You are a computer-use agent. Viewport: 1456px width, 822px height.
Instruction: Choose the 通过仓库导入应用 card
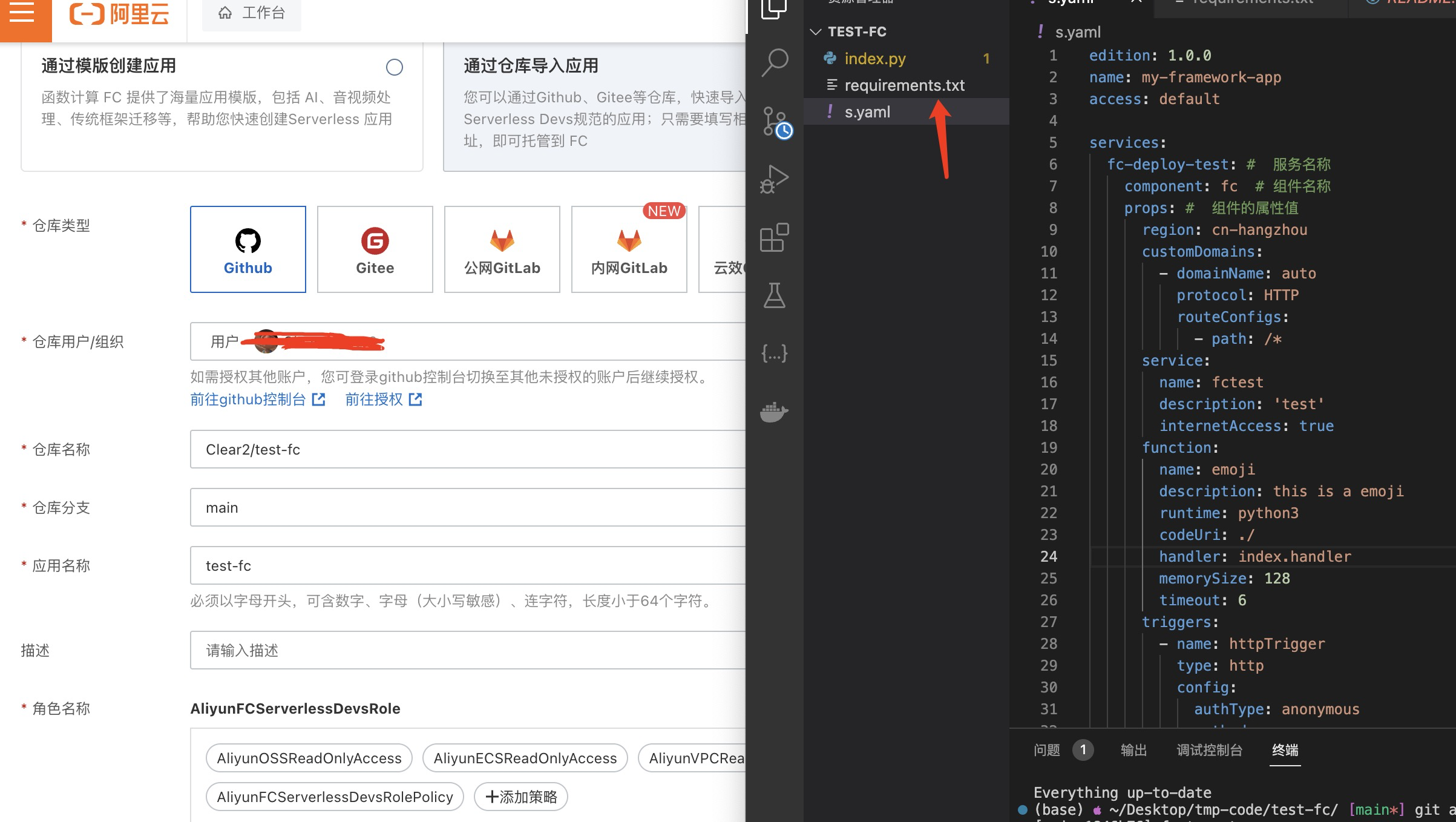click(x=594, y=106)
